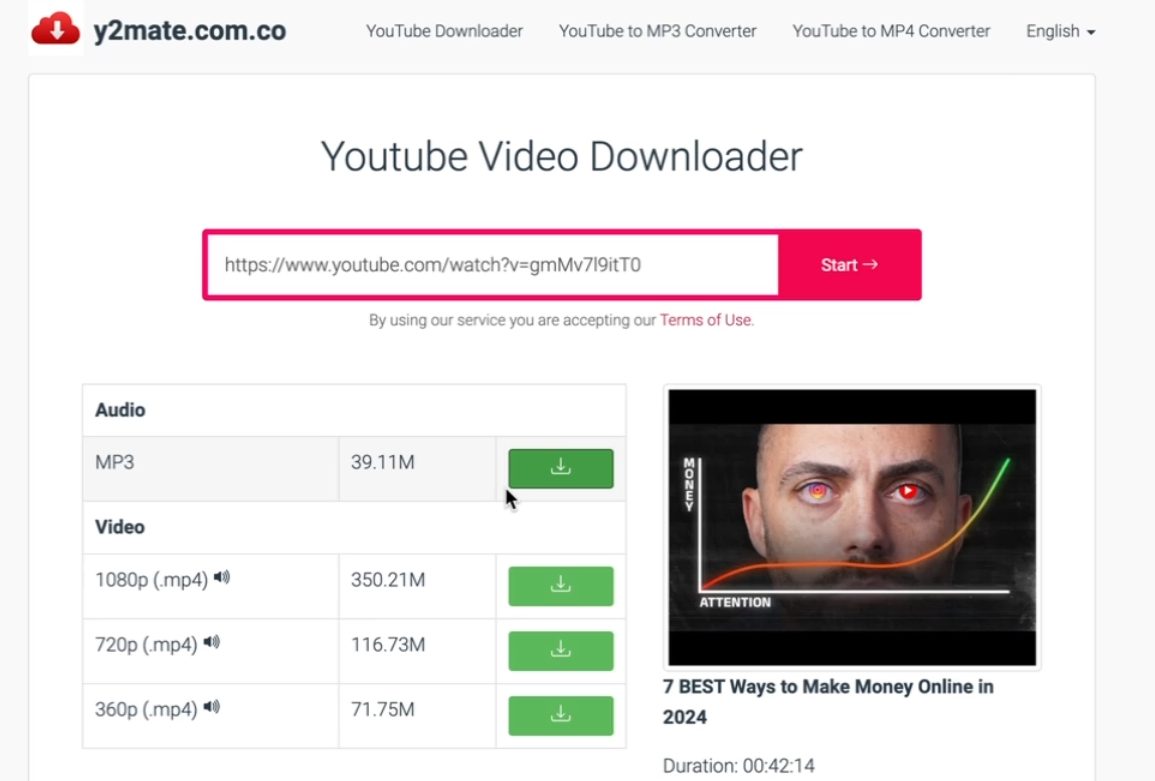Image resolution: width=1155 pixels, height=781 pixels.
Task: Click the YouTube URL input field
Action: [x=492, y=265]
